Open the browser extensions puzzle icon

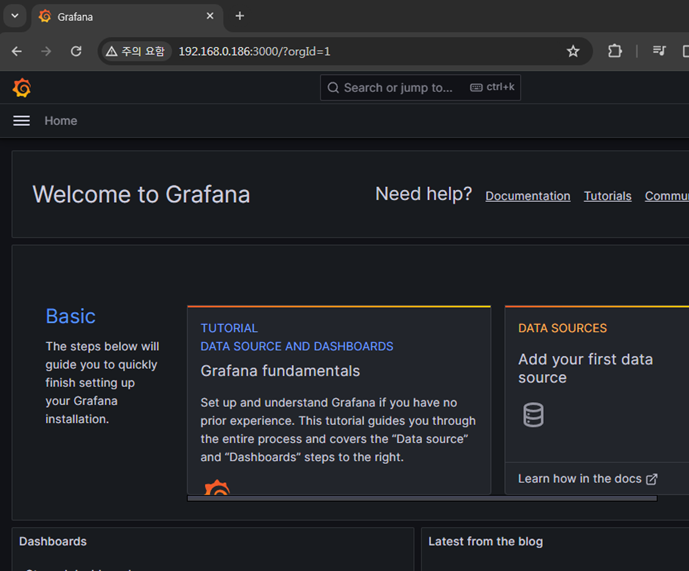(615, 51)
